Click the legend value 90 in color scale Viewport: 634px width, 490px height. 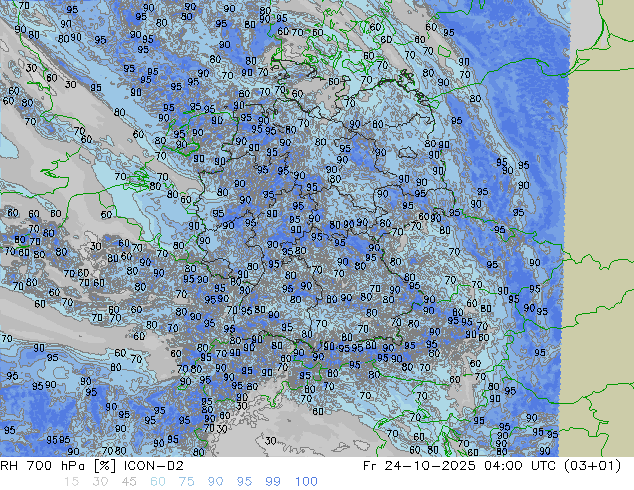[x=215, y=482]
